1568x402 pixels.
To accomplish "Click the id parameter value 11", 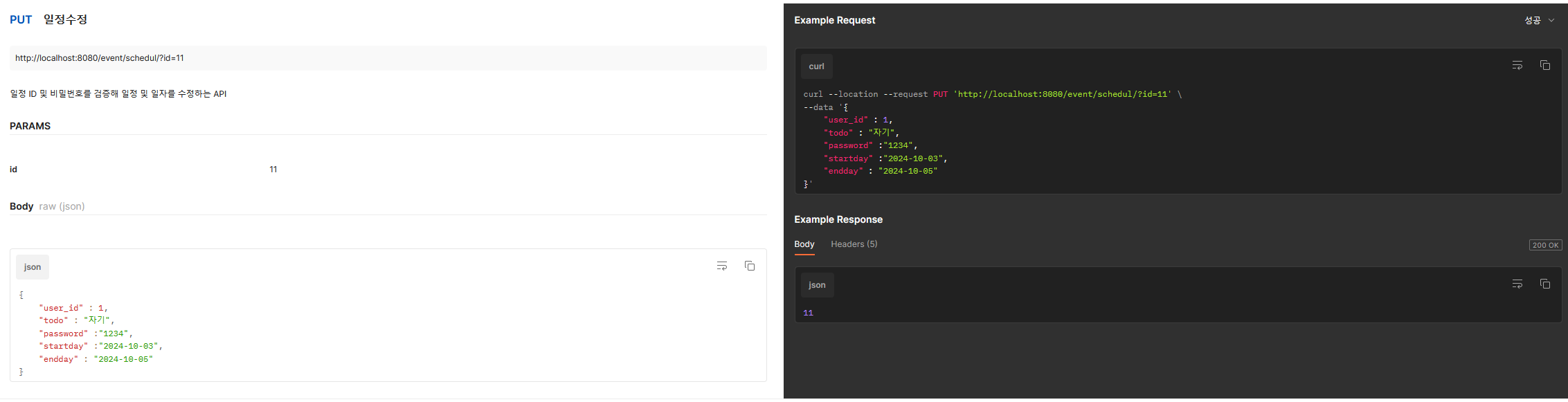I will pyautogui.click(x=273, y=170).
